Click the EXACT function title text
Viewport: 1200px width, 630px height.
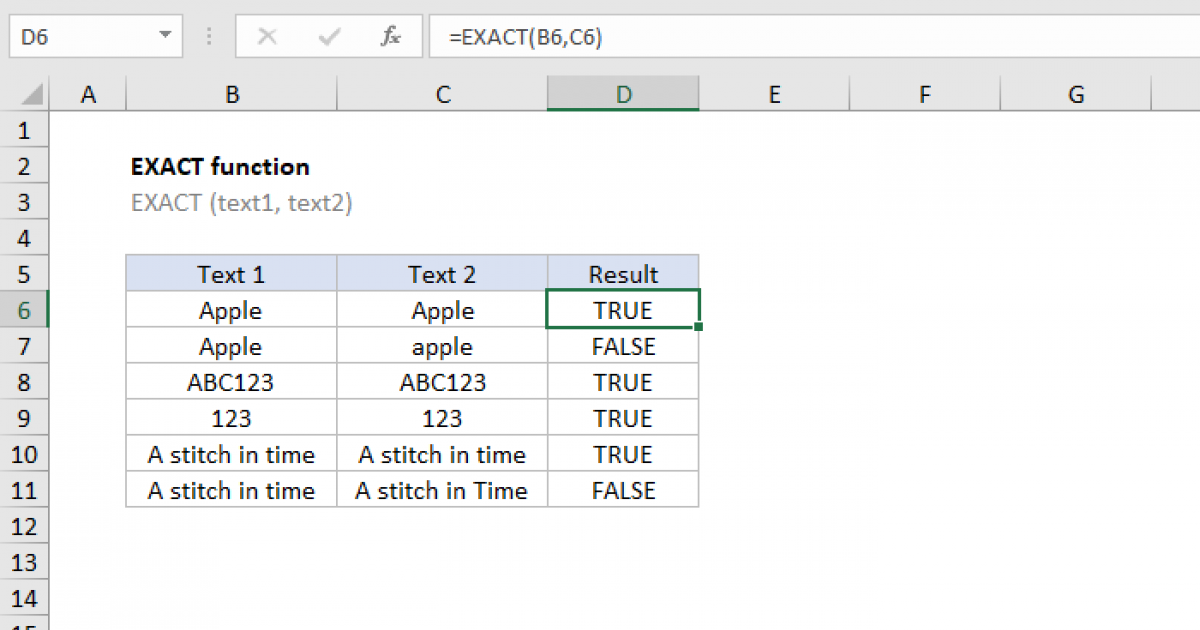(220, 167)
